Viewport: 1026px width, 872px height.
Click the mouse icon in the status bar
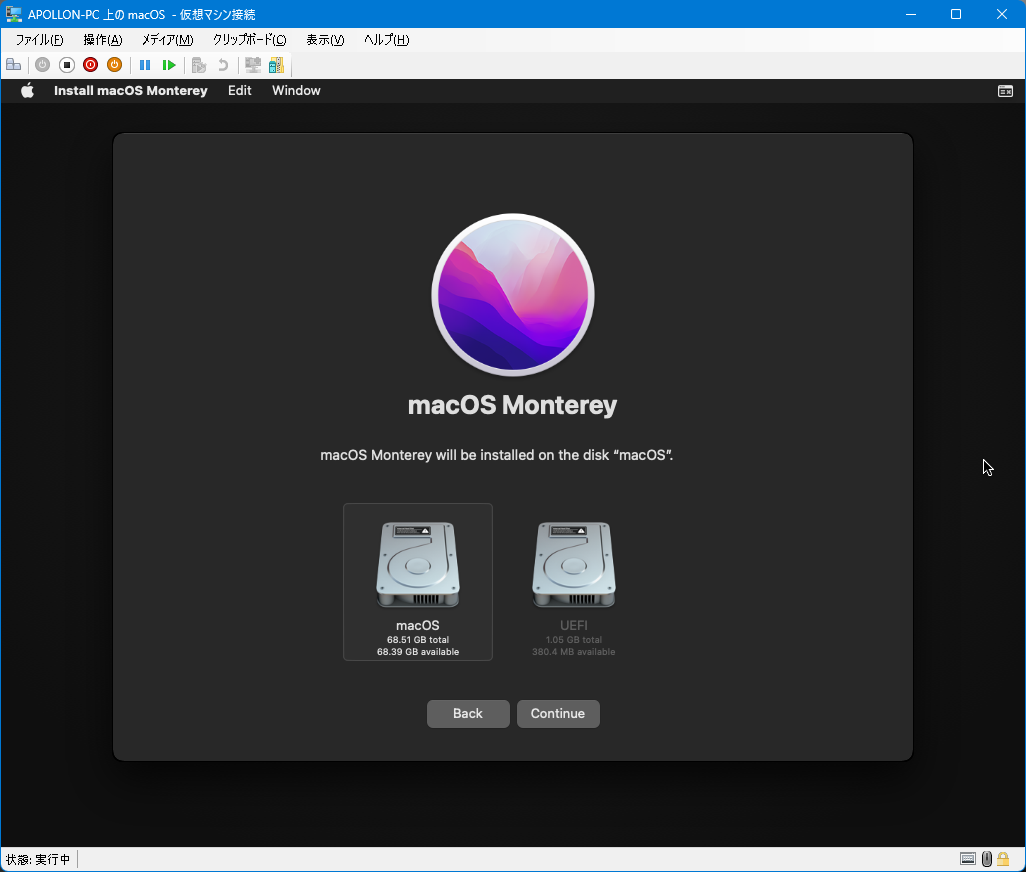click(987, 859)
